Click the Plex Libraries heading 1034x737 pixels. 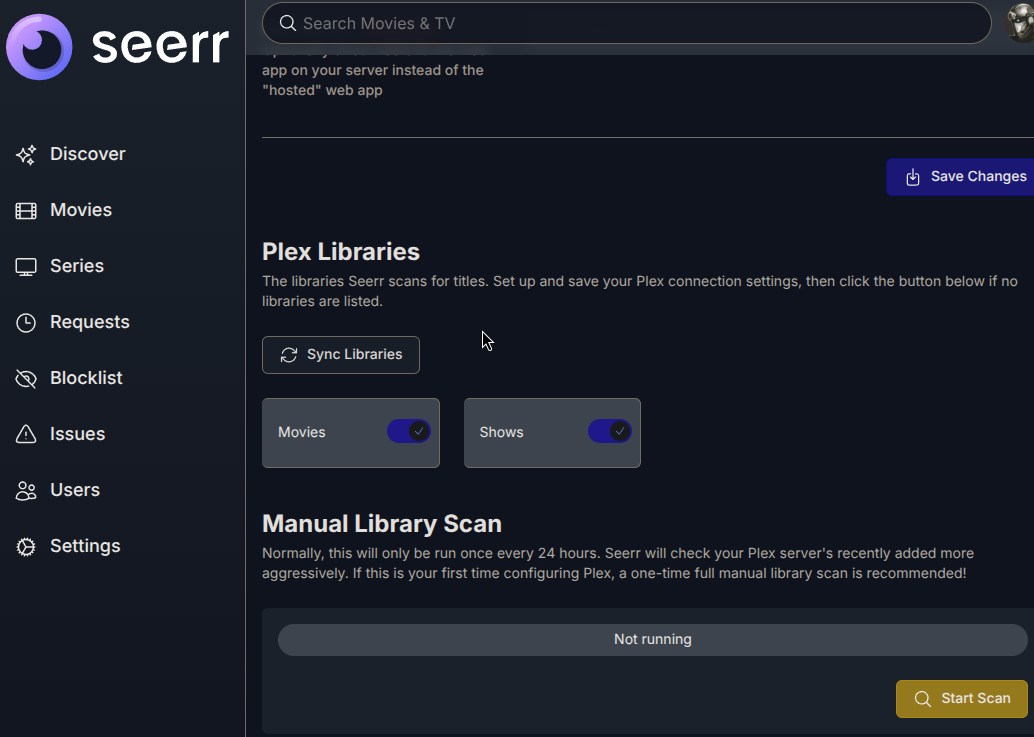click(x=341, y=252)
